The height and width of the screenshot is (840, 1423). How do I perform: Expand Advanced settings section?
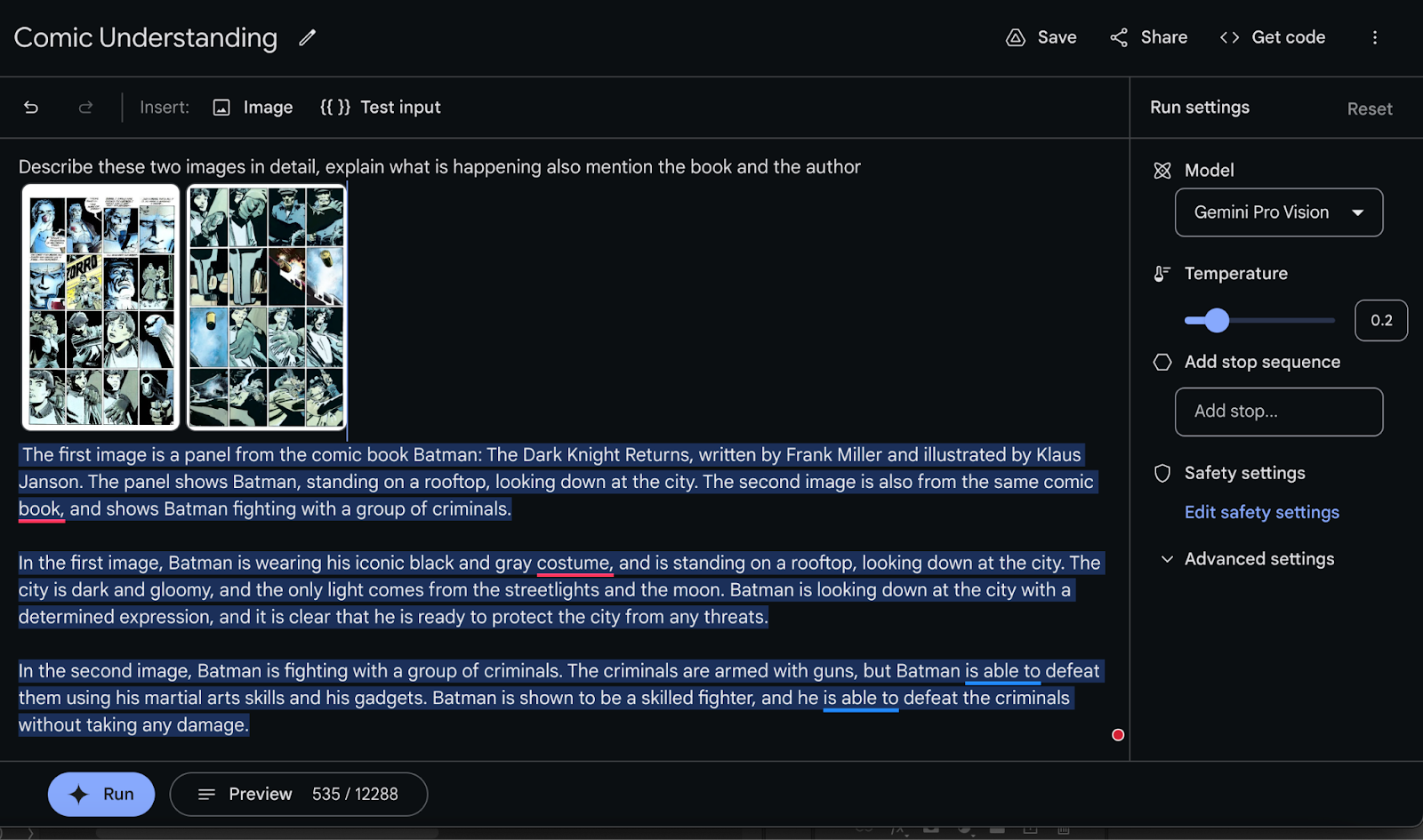tap(1248, 559)
